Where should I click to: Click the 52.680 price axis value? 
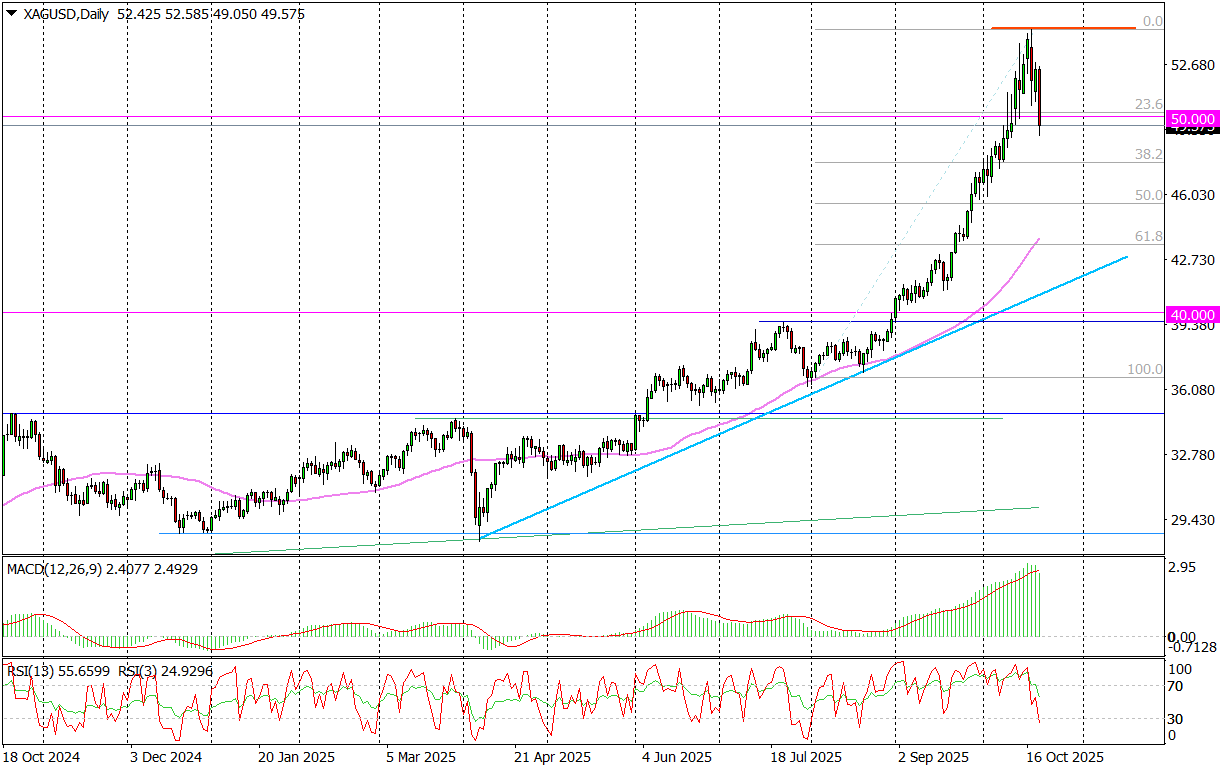coord(1192,66)
